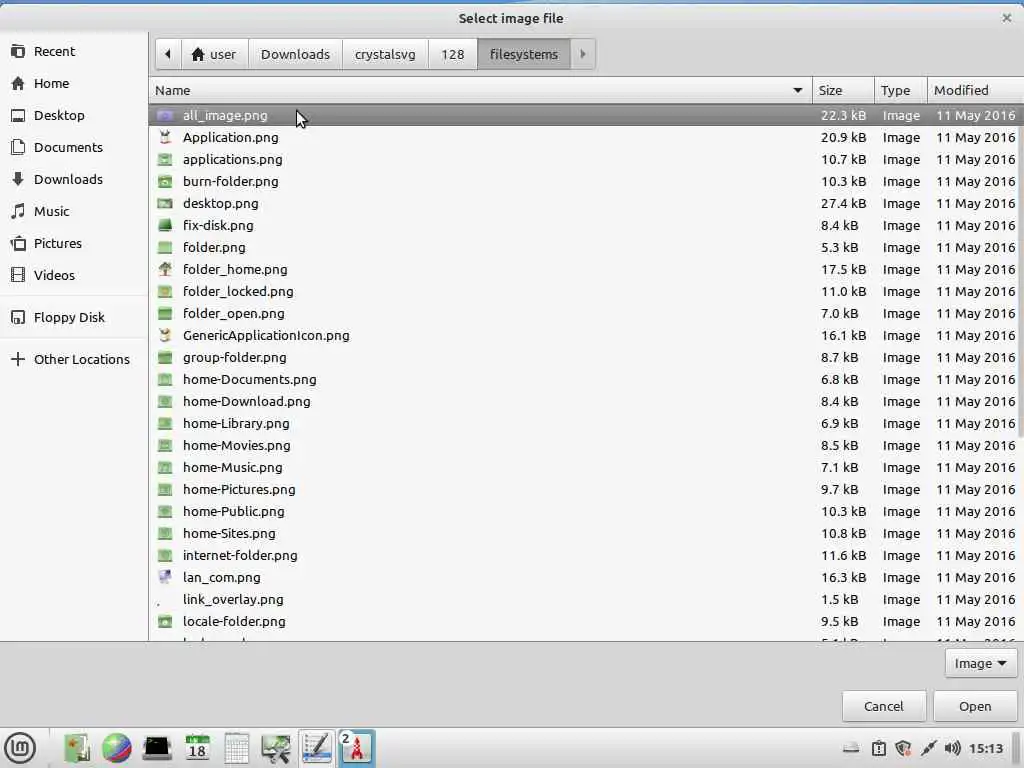The image size is (1024, 768).
Task: Go to Home in the sidebar
Action: pos(40,84)
